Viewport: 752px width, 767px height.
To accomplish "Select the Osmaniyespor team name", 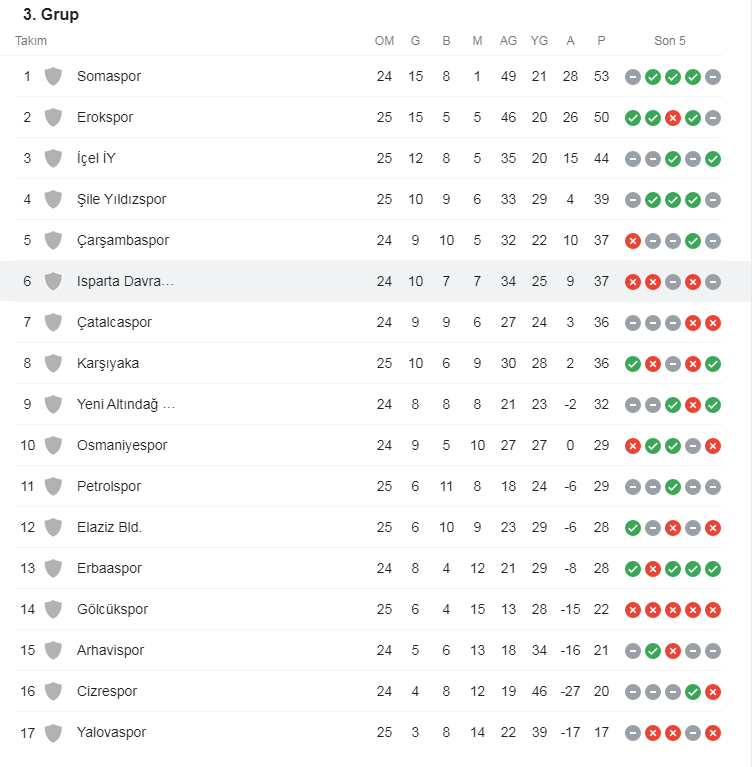I will [122, 446].
